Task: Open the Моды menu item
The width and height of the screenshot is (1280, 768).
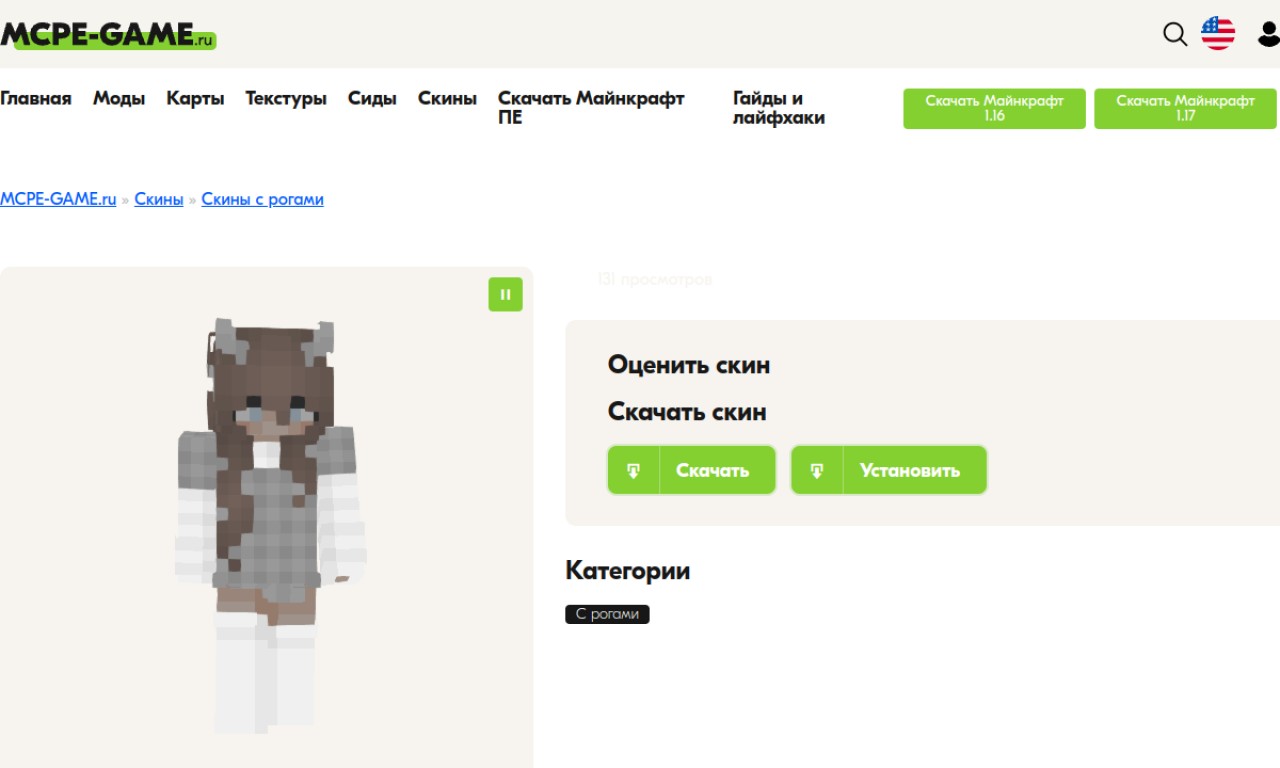Action: coord(119,98)
